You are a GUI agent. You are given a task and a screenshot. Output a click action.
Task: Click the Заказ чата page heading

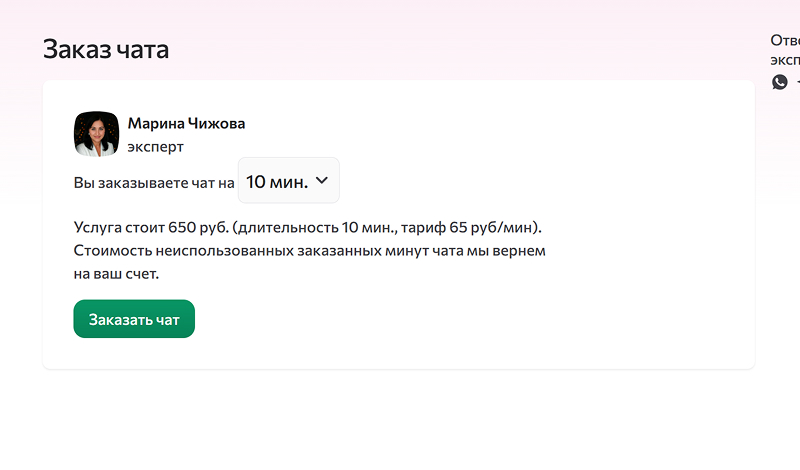pos(106,49)
